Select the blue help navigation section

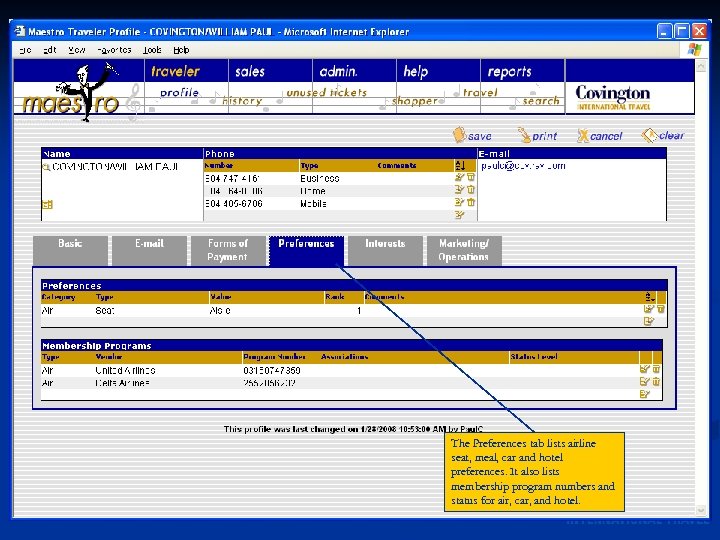(x=416, y=71)
